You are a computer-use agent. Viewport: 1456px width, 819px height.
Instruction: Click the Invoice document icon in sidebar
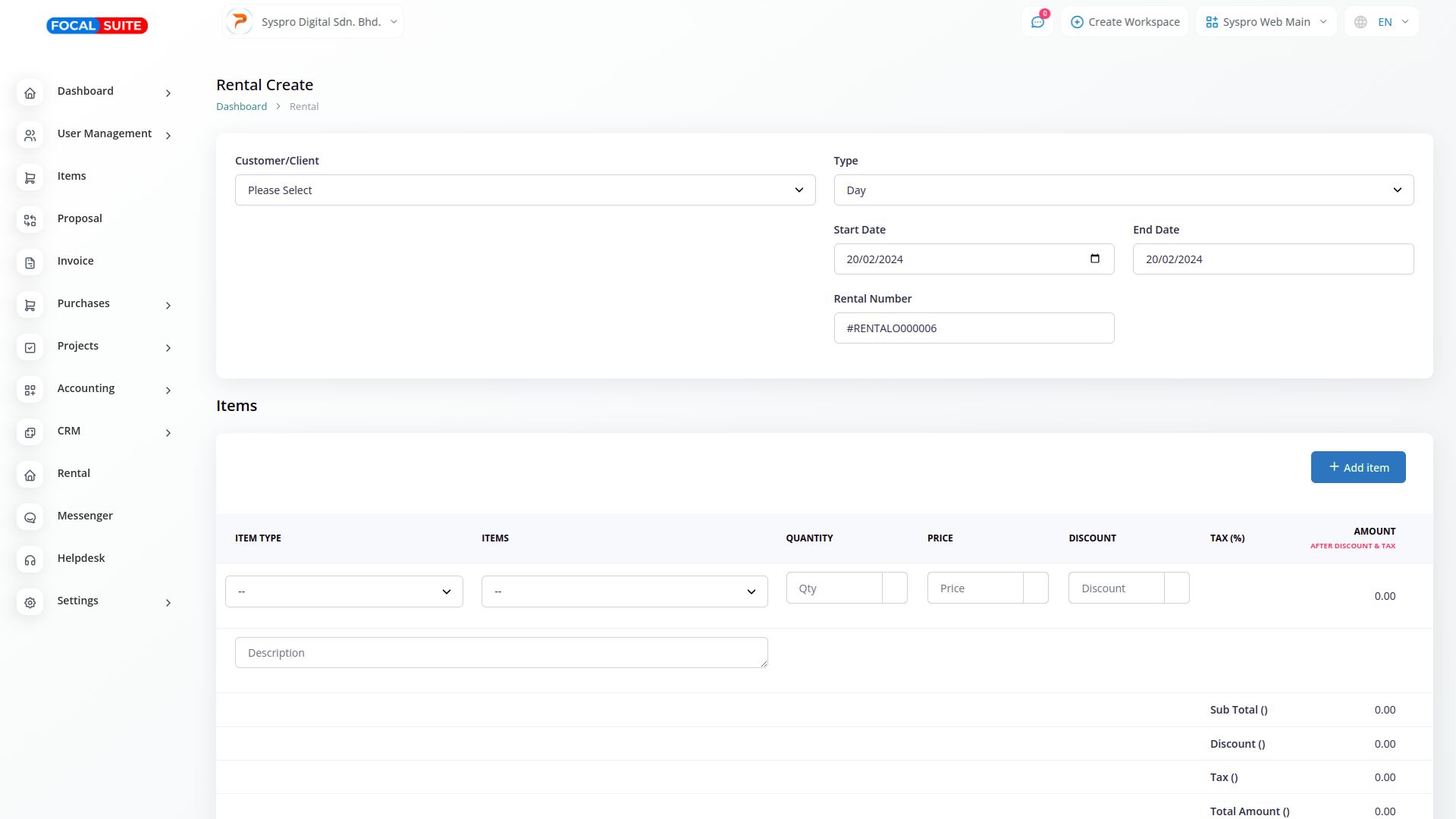(30, 263)
